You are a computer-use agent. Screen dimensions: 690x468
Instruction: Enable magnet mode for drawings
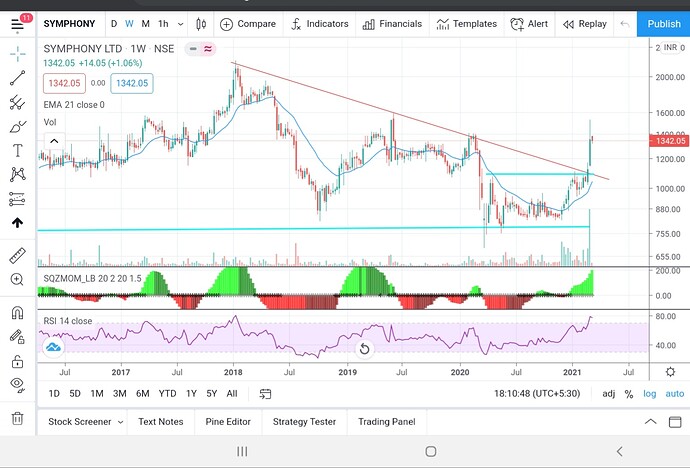pos(17,313)
